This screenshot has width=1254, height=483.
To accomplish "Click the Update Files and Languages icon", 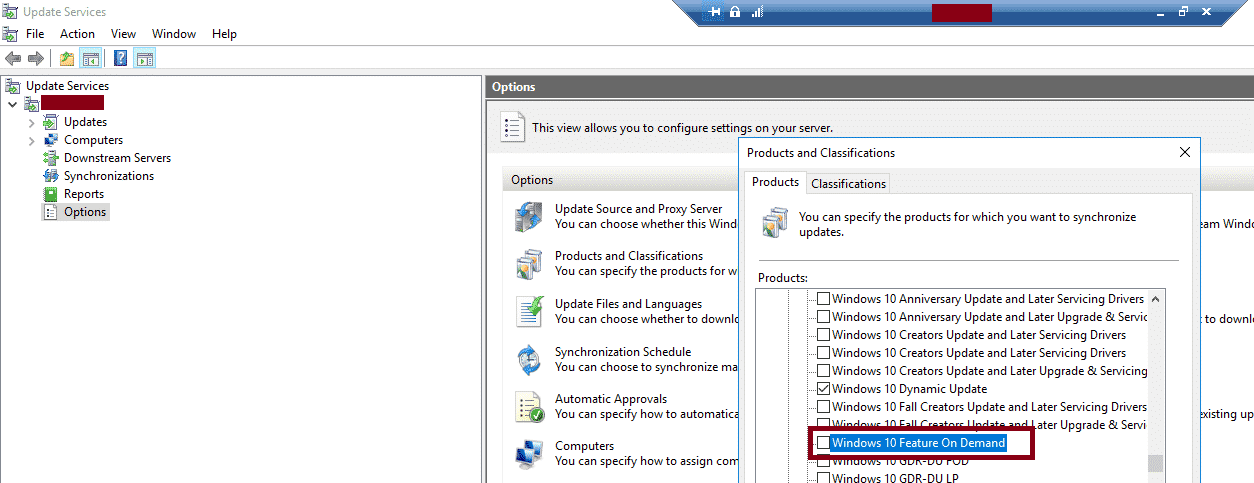I will click(529, 312).
